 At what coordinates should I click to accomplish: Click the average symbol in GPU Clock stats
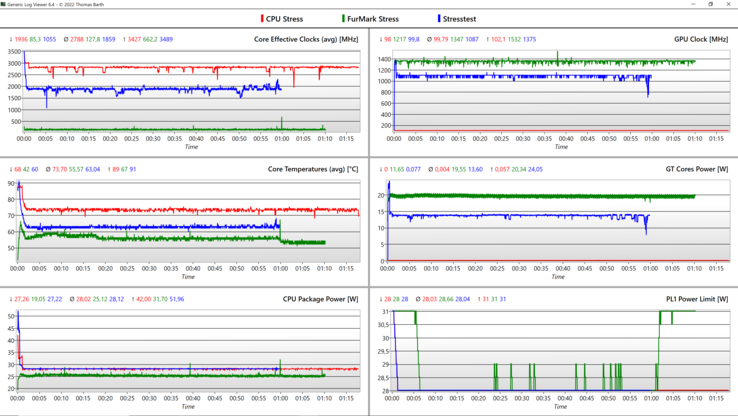point(430,40)
